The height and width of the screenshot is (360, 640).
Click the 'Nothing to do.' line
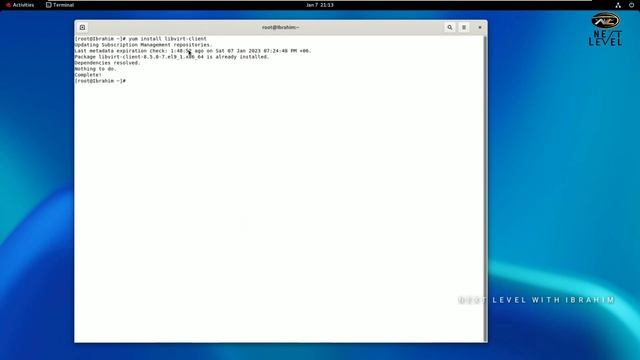96,69
